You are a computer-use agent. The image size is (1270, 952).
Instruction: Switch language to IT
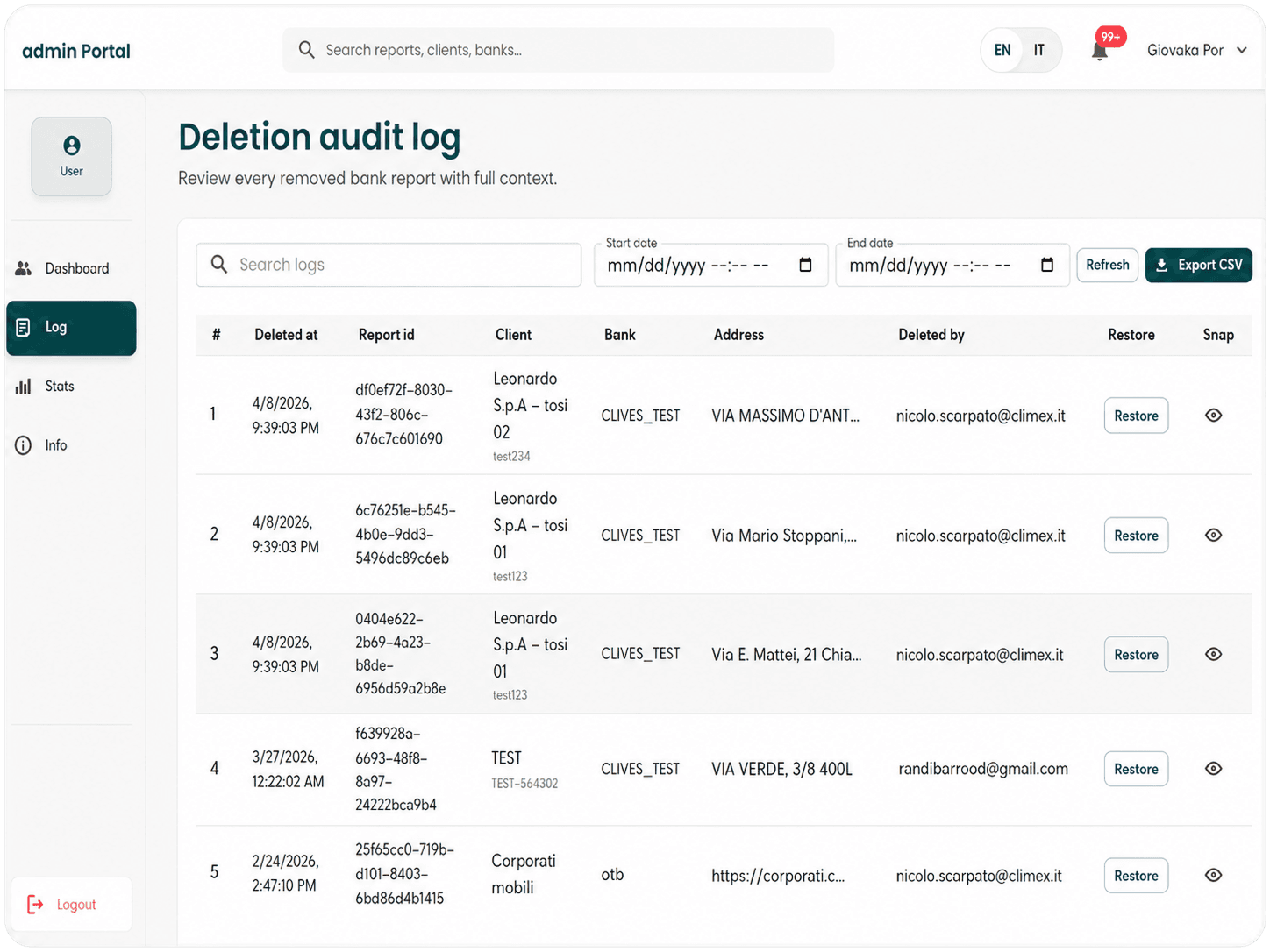coord(1039,50)
